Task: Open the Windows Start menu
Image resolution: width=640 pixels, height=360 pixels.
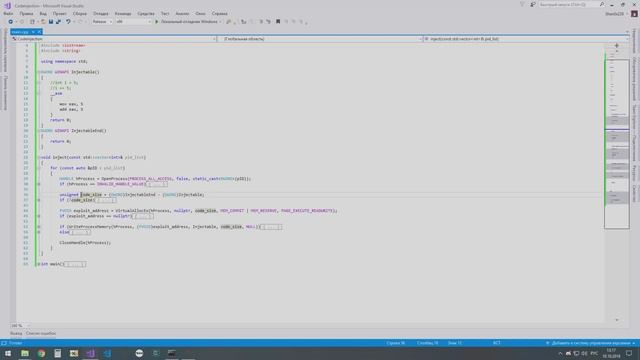Action: pos(8,353)
